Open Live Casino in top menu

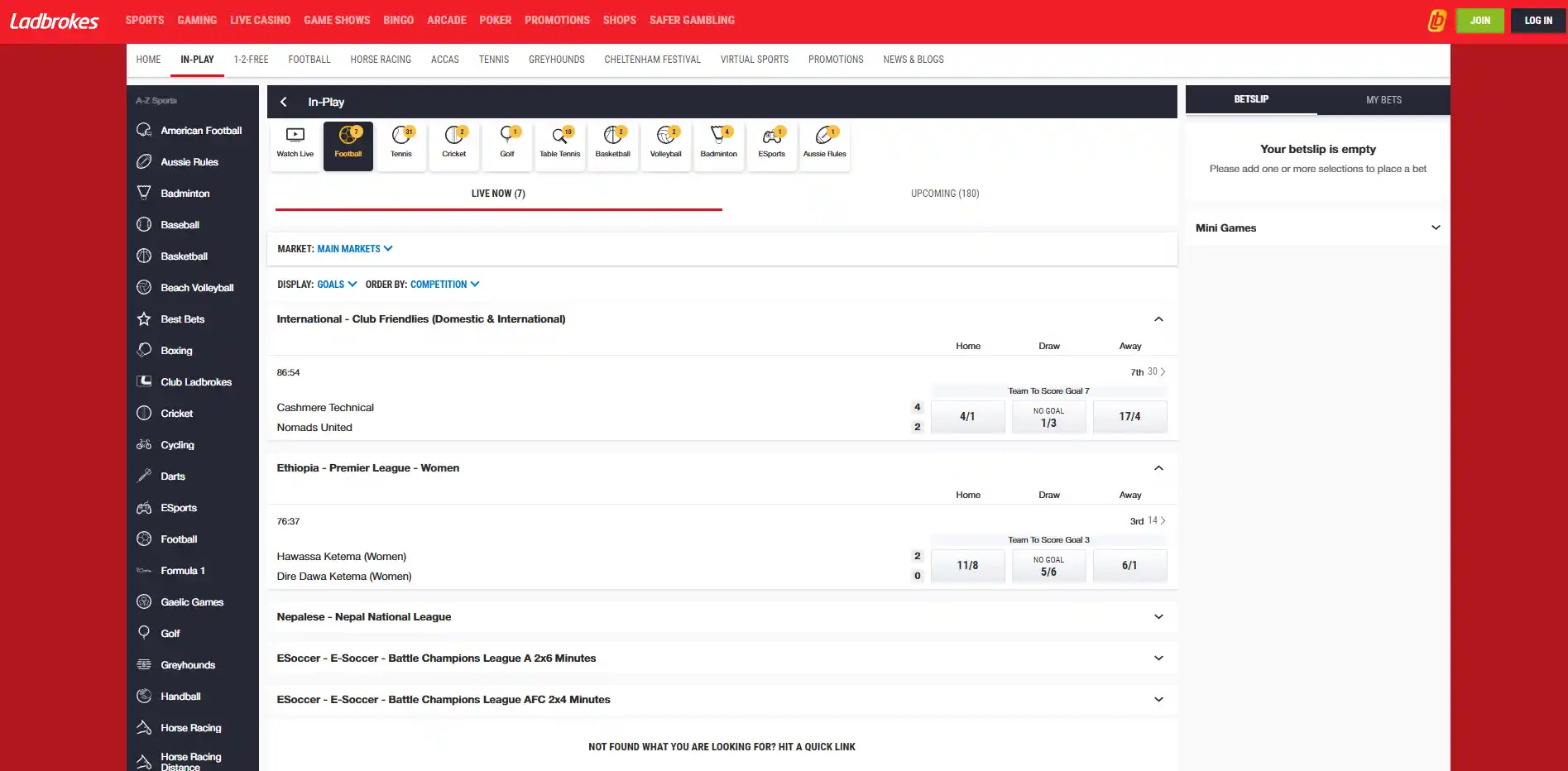260,21
